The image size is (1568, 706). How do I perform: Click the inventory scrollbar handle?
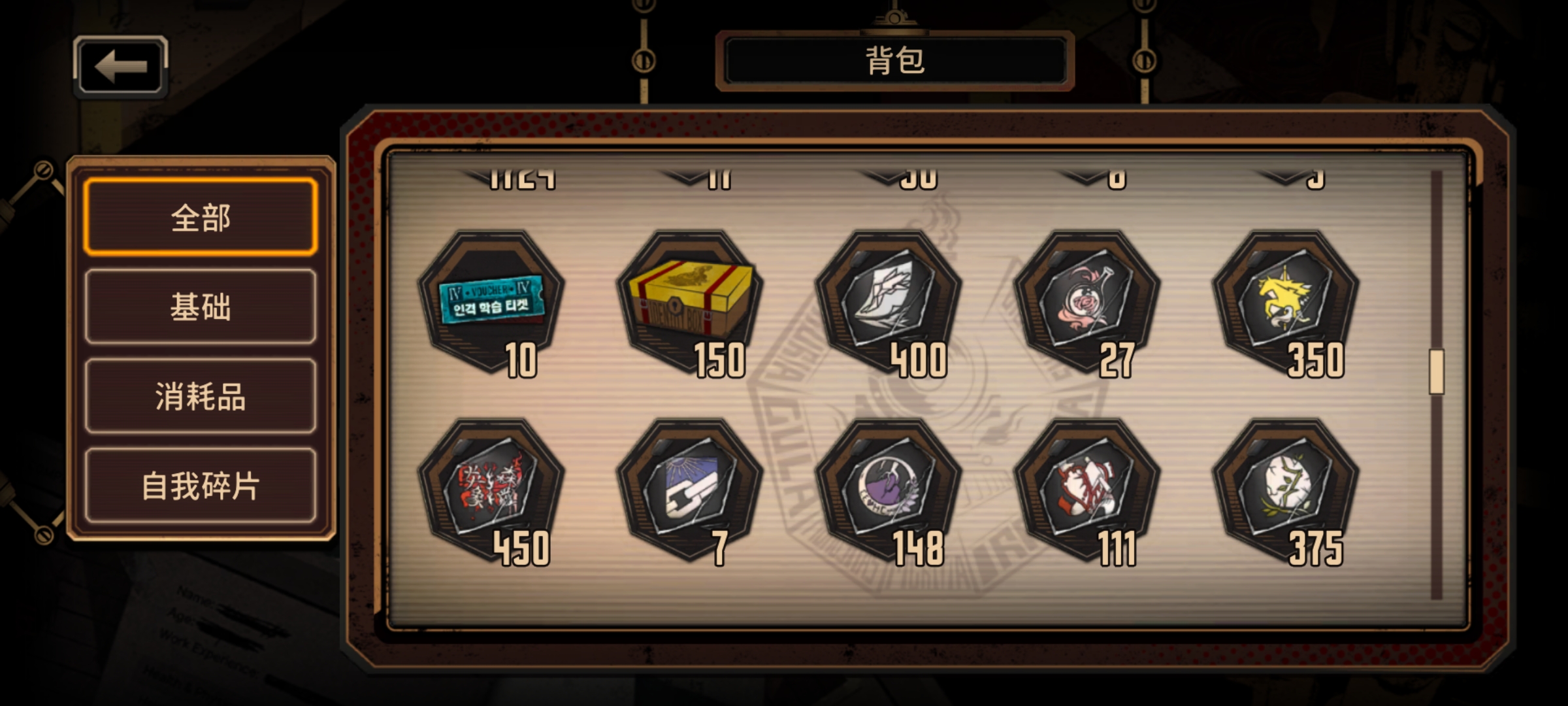coord(1436,371)
